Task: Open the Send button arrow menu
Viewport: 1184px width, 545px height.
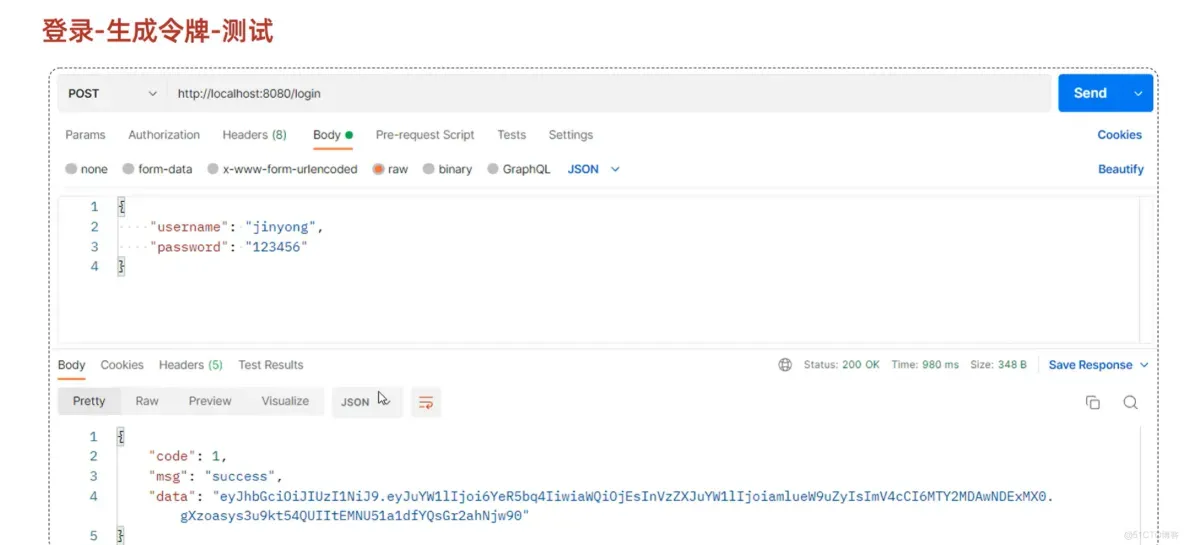Action: click(1139, 94)
